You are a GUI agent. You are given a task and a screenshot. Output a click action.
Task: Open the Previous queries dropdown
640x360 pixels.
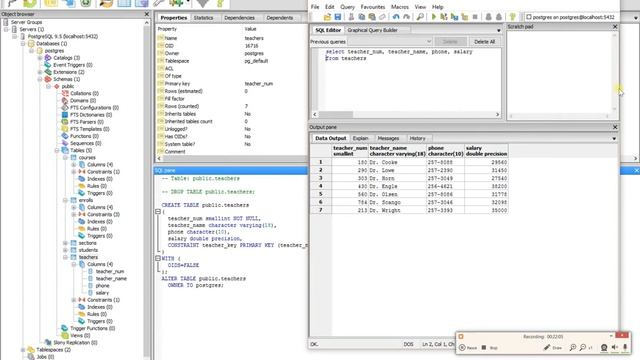point(429,42)
